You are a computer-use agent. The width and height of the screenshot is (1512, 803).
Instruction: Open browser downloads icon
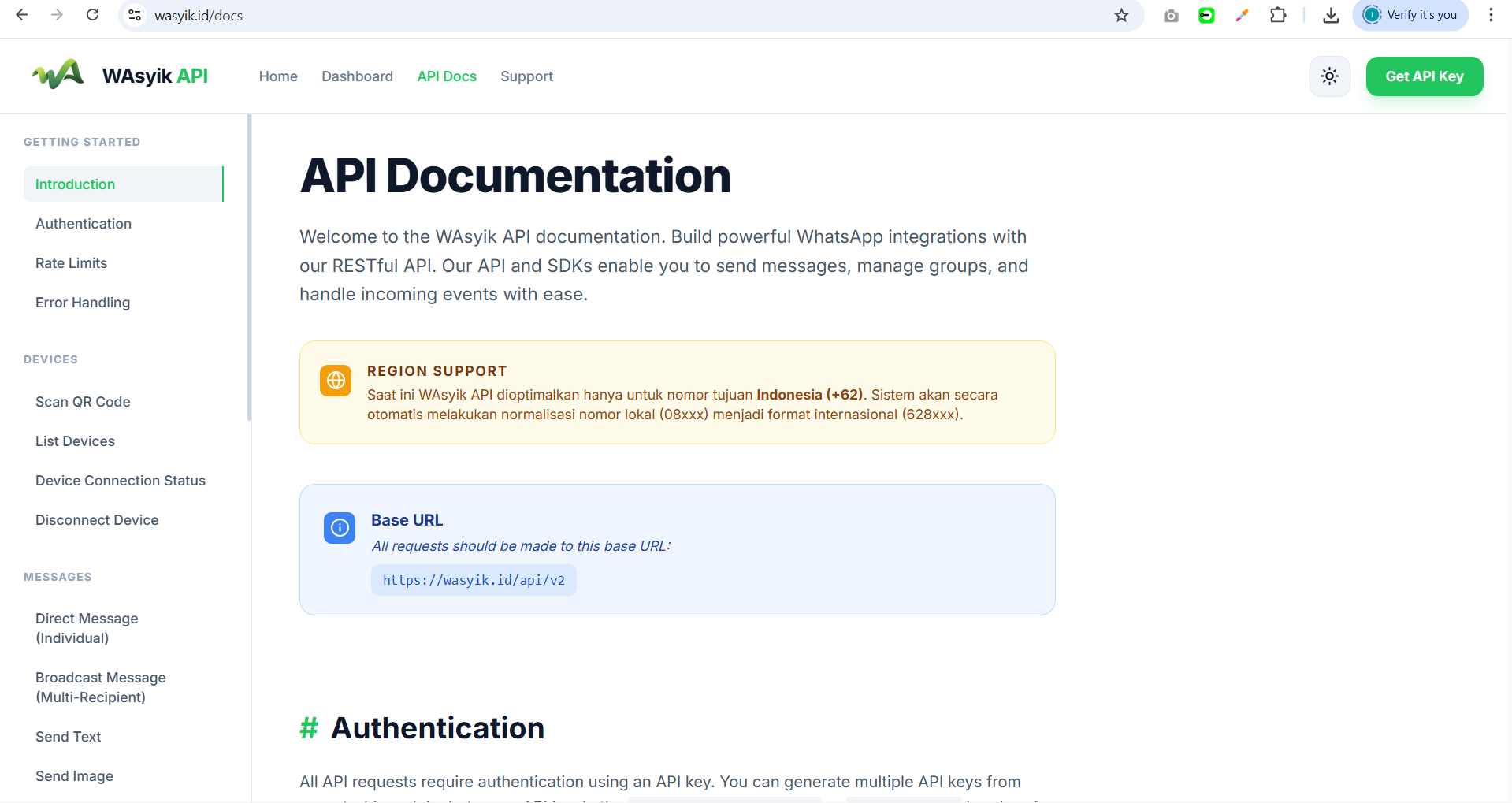click(x=1331, y=15)
